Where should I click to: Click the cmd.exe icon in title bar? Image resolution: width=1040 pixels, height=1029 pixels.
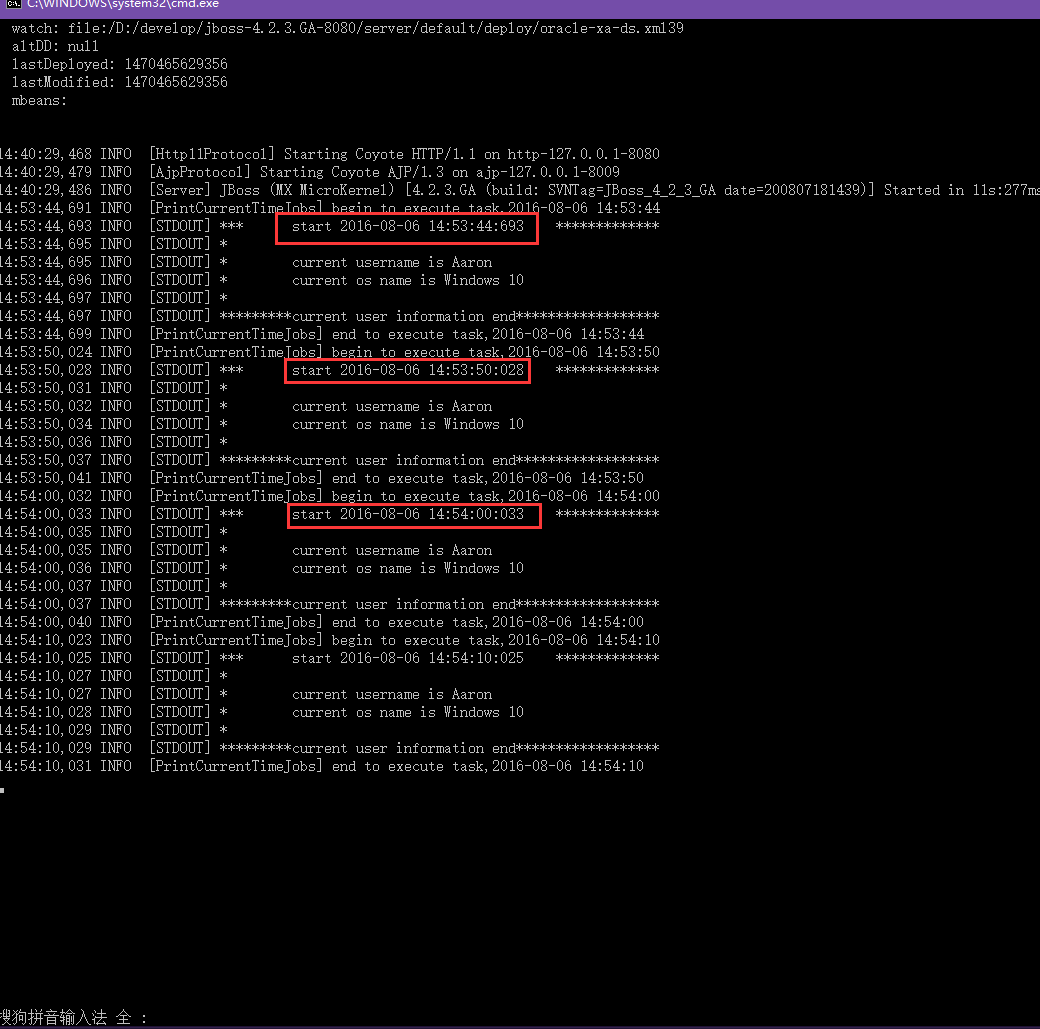[x=13, y=5]
